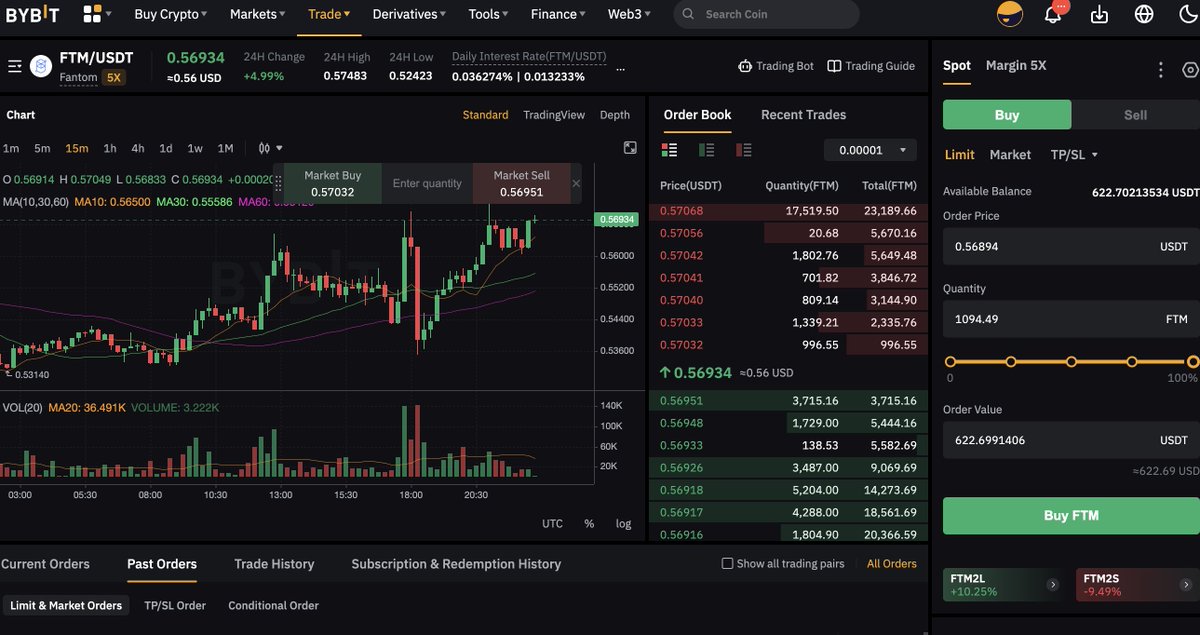The width and height of the screenshot is (1200, 635).
Task: Expand the Markets menu
Action: 257,14
